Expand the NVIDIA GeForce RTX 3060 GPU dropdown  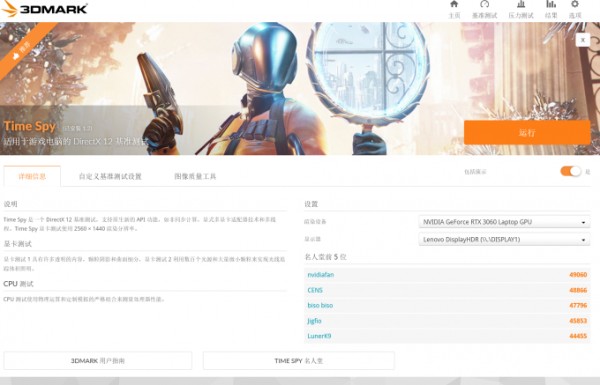pos(504,222)
